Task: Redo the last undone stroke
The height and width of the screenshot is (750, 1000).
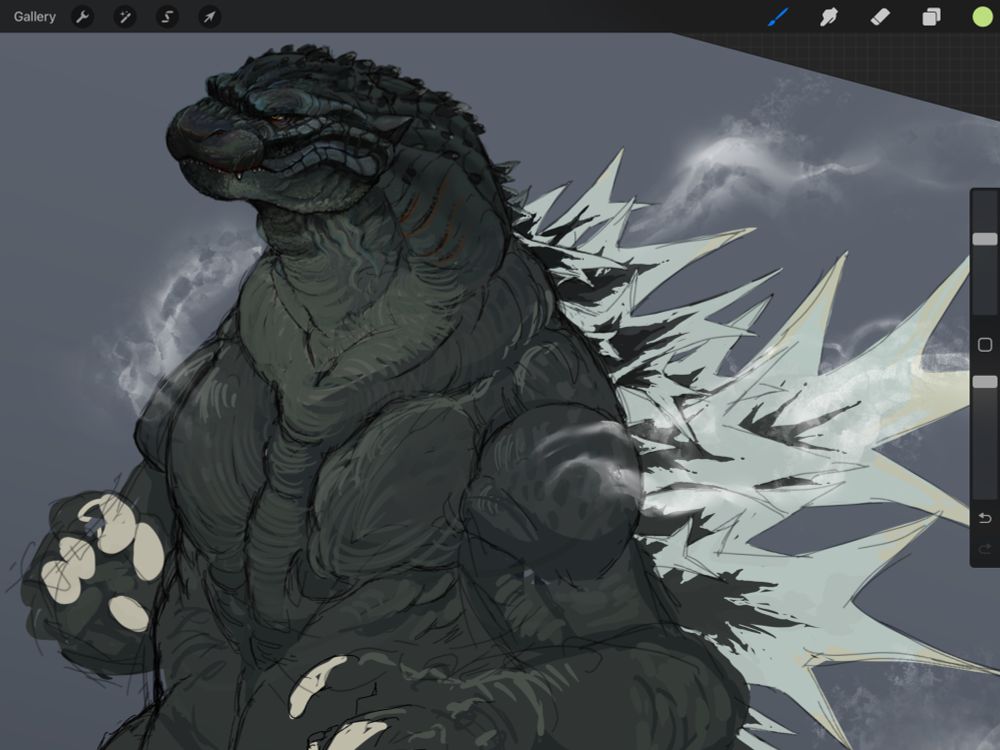Action: (x=985, y=548)
